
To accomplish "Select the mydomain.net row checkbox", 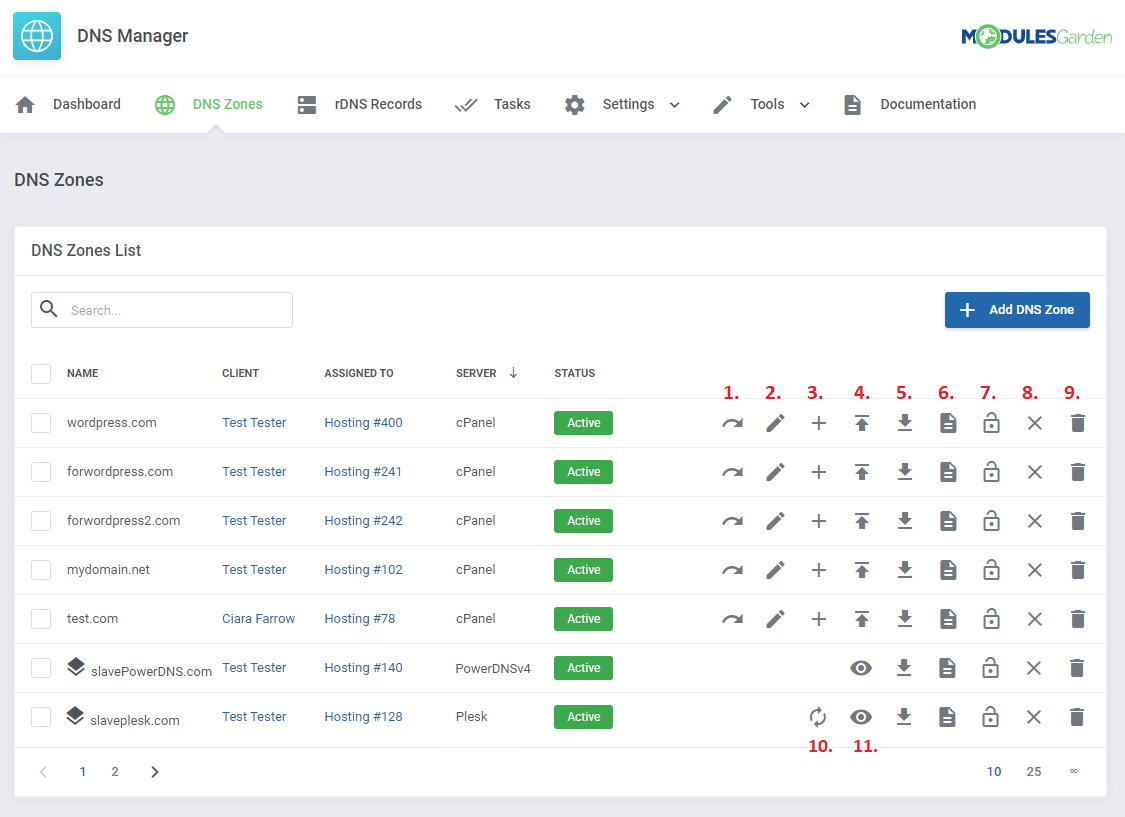I will coord(41,570).
